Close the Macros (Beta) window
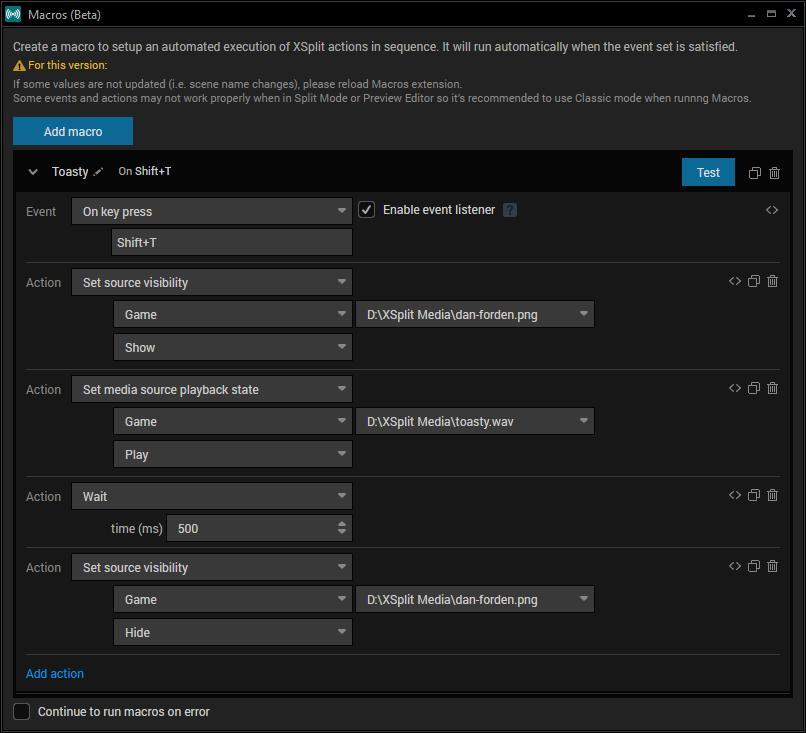The height and width of the screenshot is (733, 806). point(792,14)
